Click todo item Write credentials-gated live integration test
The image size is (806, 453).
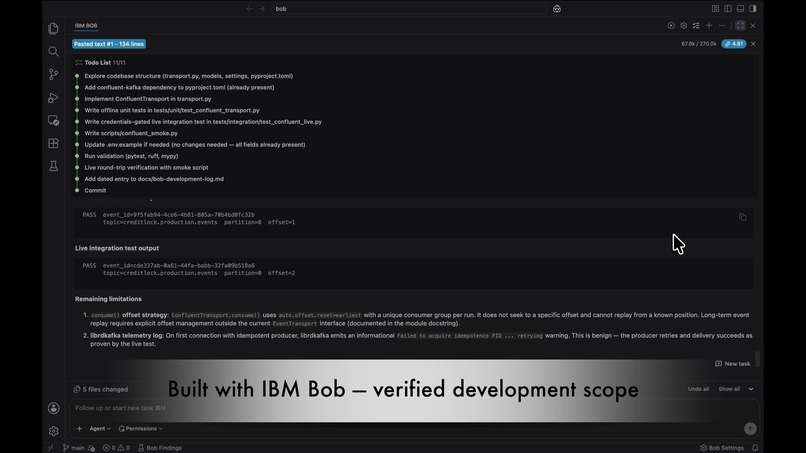(203, 122)
